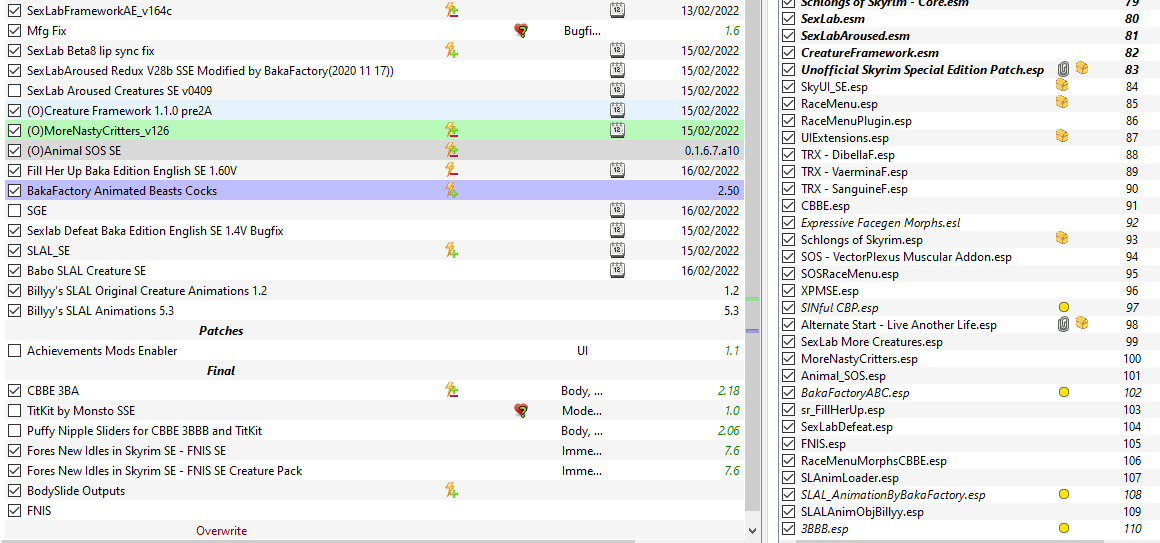Click the archive box icon on Unofficial Skyrim Special Edition Patch.esp
Viewport: 1160px width, 543px height.
point(1082,69)
